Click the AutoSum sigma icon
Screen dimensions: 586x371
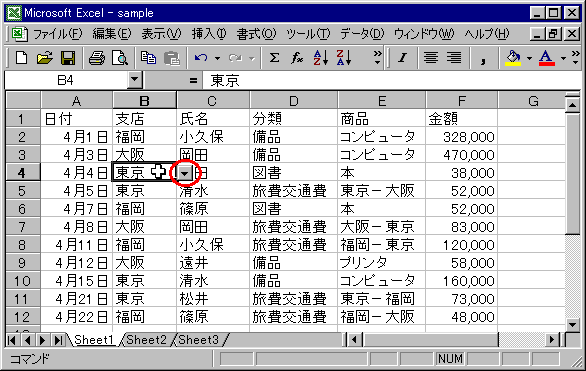pos(274,58)
